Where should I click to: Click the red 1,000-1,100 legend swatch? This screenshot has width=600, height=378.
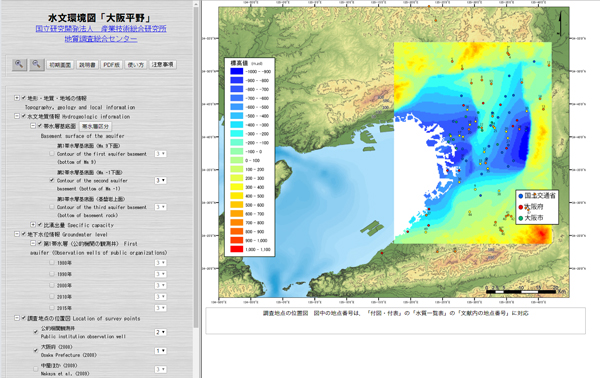[x=236, y=249]
